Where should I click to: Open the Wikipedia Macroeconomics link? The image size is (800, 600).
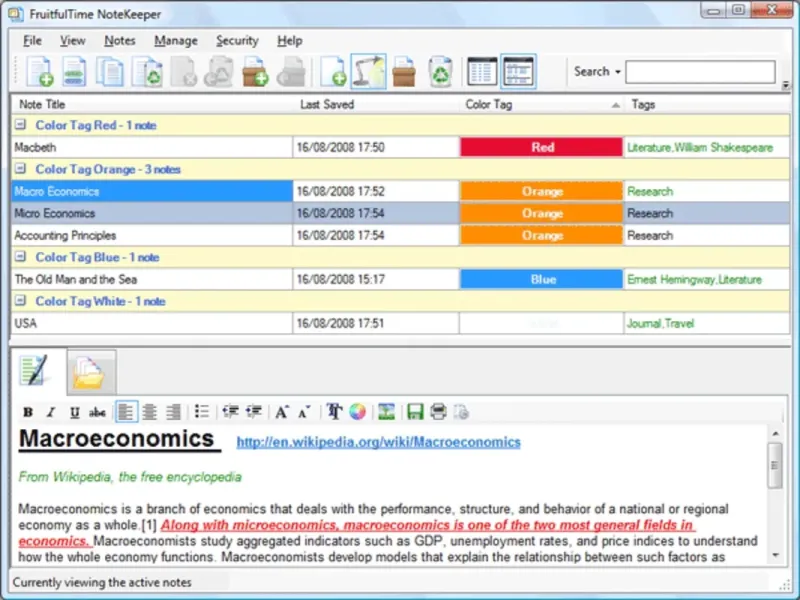tap(378, 442)
